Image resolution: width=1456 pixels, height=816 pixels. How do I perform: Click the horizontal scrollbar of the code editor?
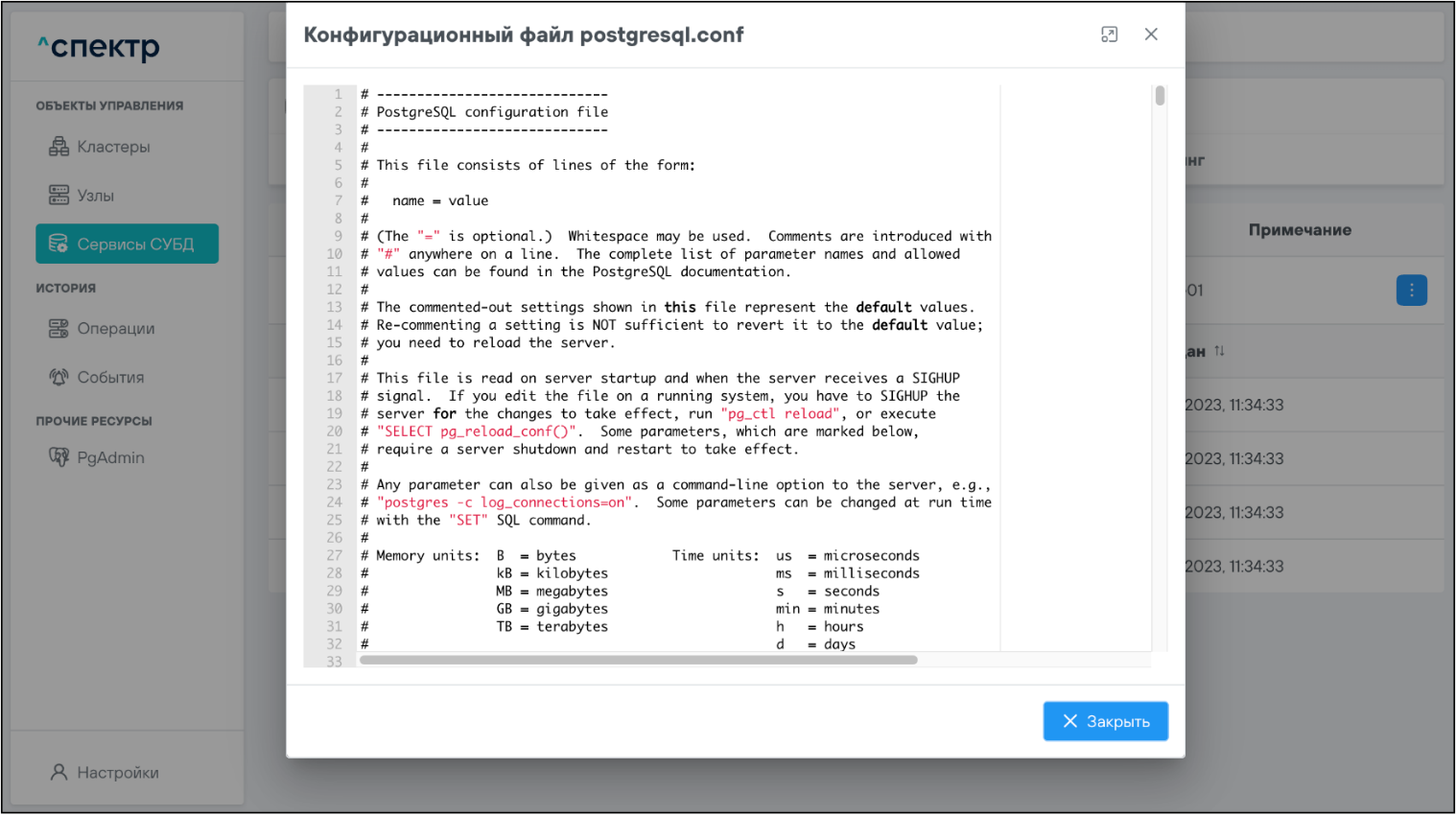click(x=638, y=660)
